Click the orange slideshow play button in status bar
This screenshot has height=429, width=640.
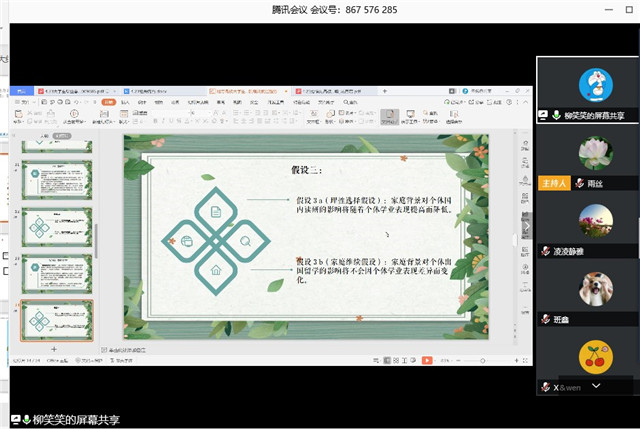[x=428, y=359]
